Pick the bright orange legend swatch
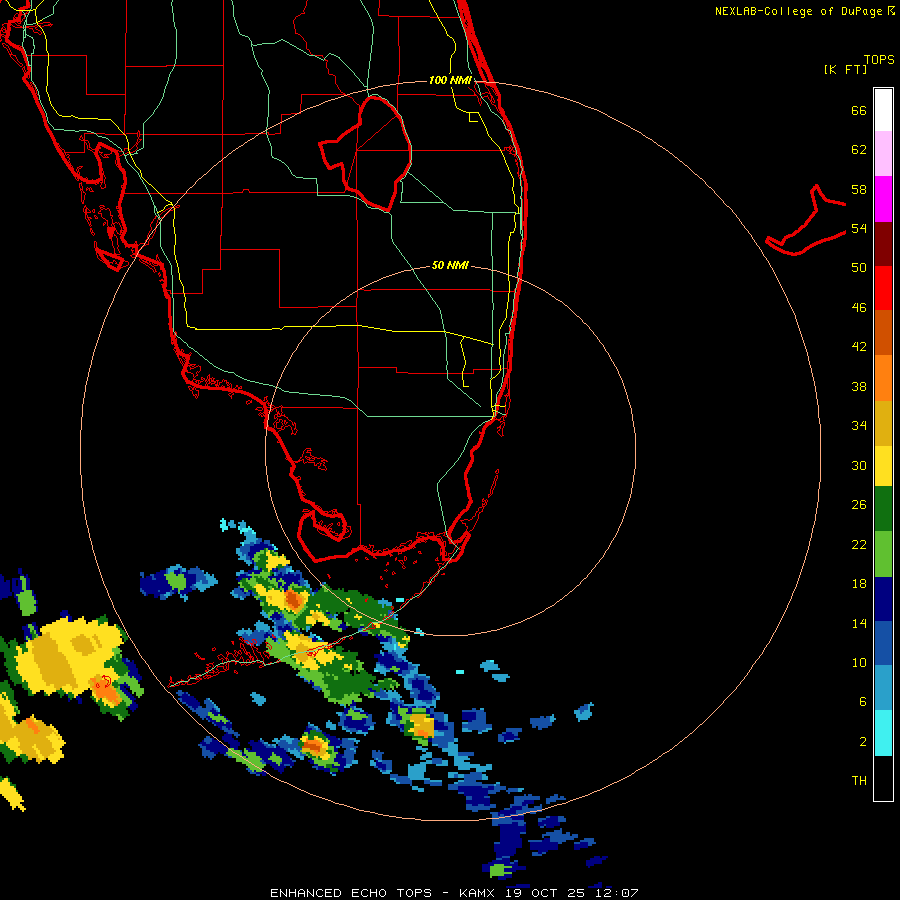Screen dimensions: 900x900 click(883, 378)
